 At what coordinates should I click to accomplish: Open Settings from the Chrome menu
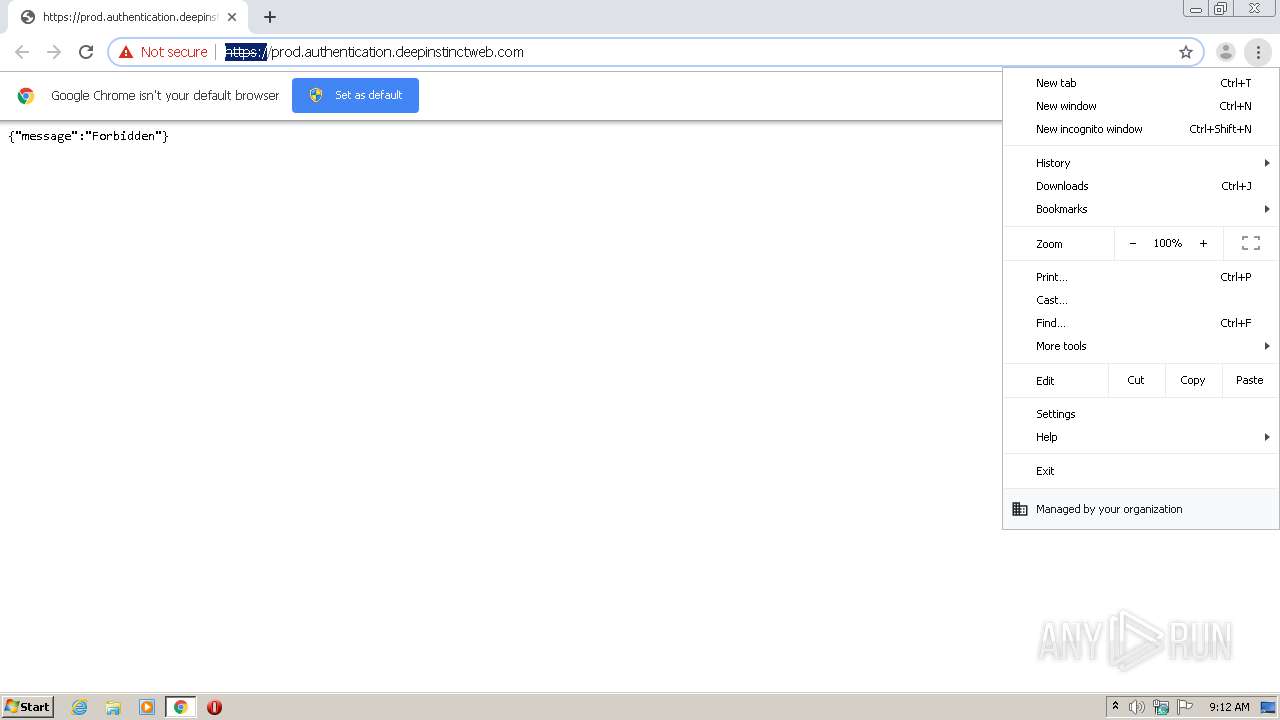(1141, 414)
